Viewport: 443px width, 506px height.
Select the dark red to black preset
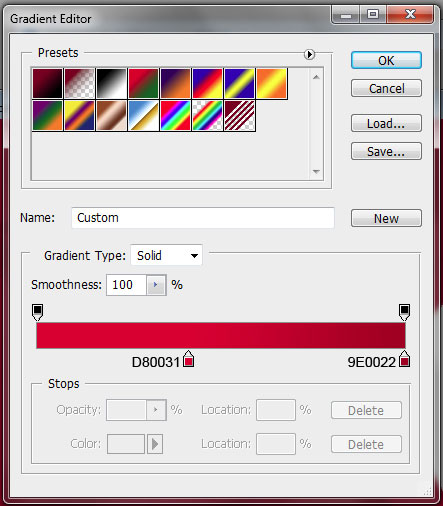(47, 83)
